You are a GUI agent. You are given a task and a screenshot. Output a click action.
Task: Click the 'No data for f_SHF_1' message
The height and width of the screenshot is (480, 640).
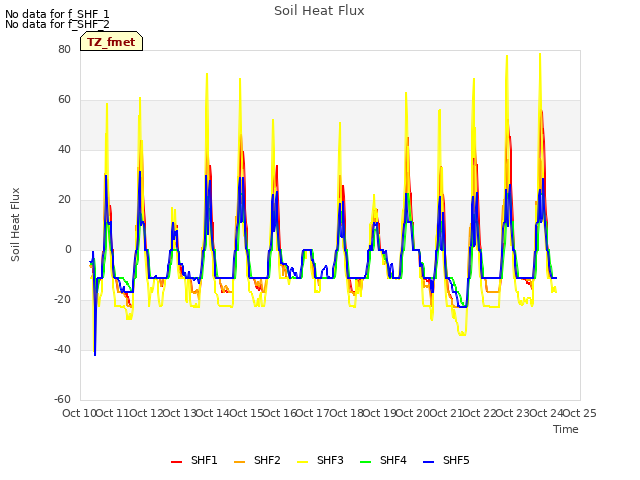click(57, 14)
